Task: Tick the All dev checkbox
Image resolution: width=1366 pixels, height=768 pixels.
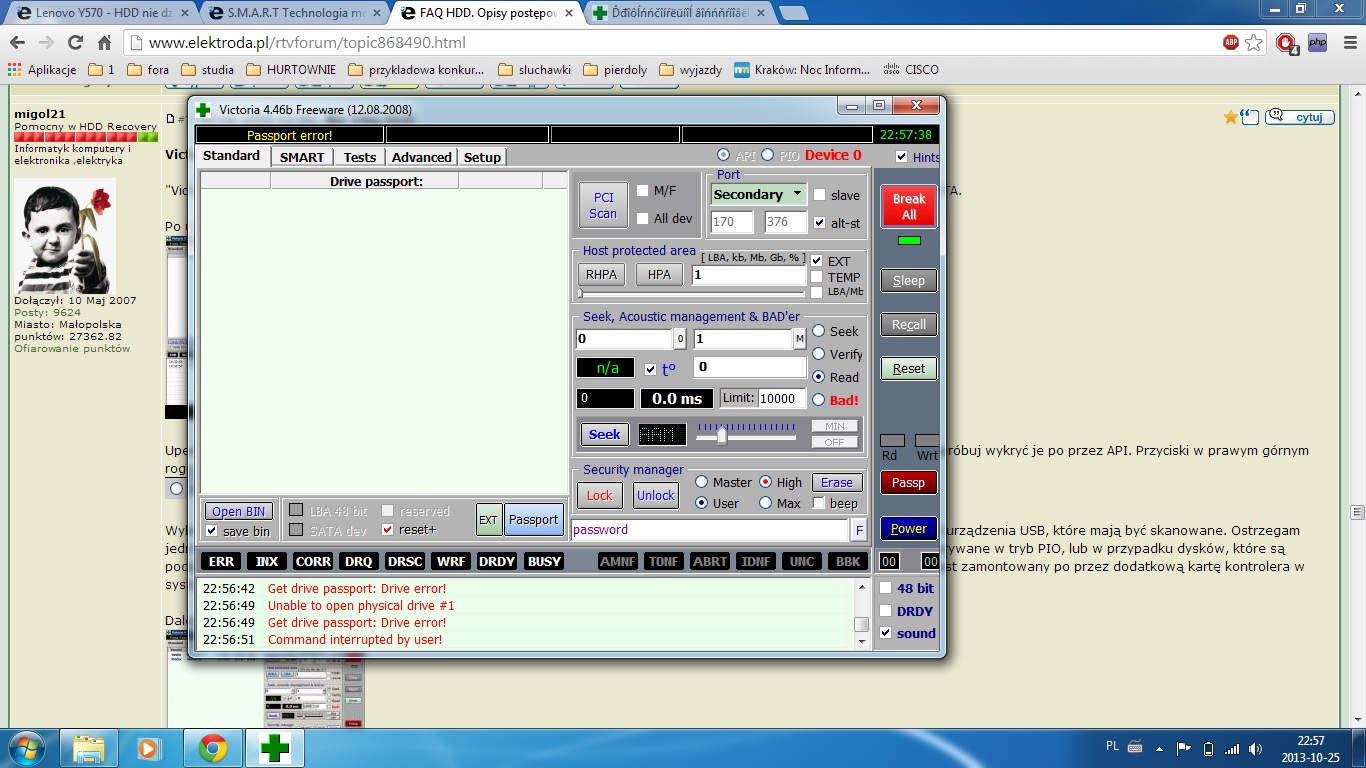Action: click(x=643, y=218)
